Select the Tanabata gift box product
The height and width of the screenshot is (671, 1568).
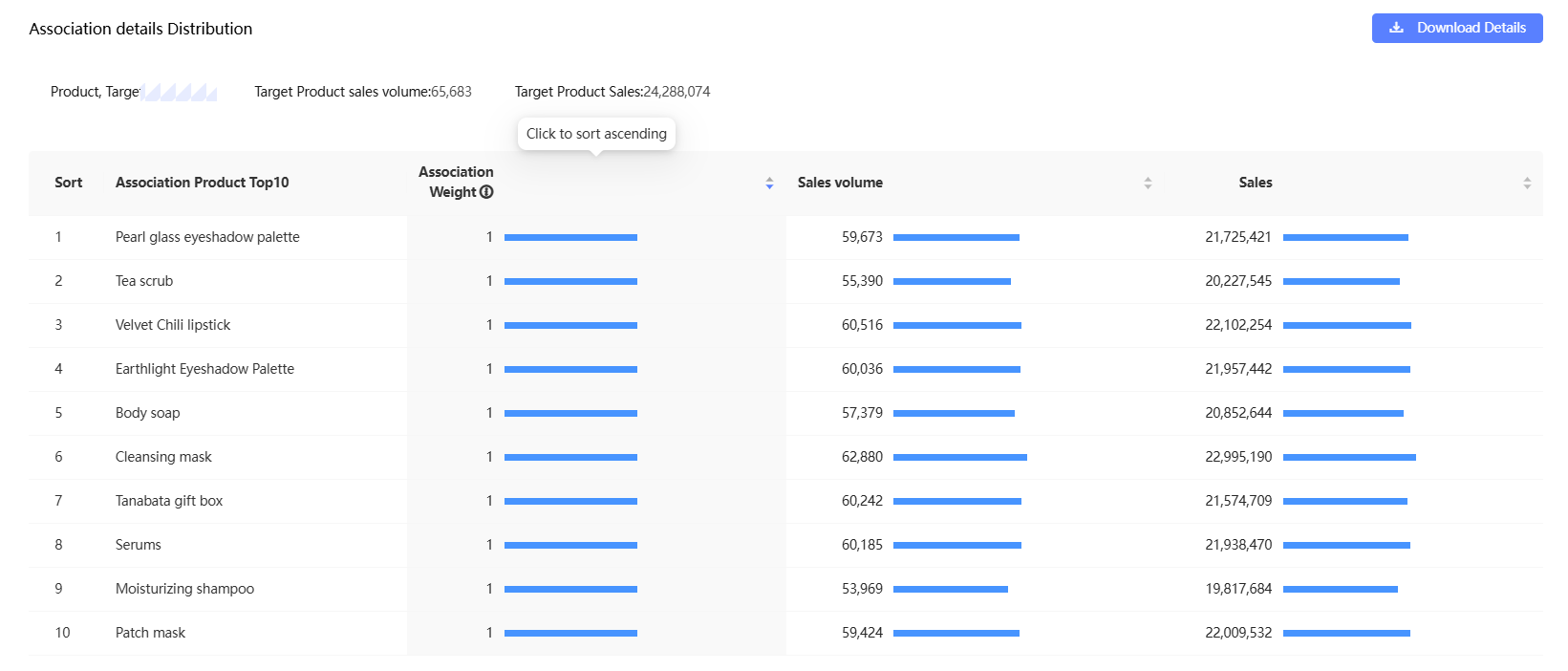pyautogui.click(x=169, y=501)
